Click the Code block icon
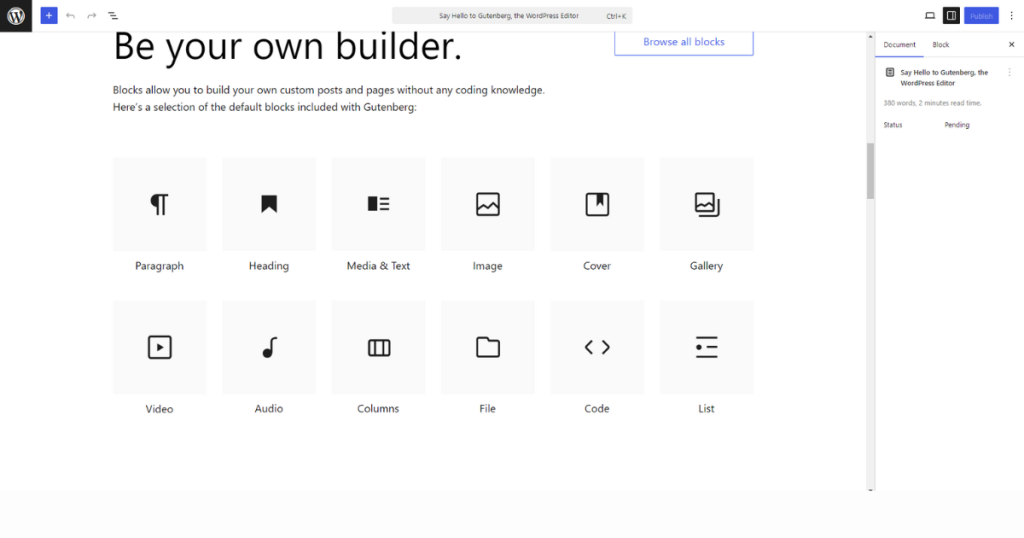The image size is (1024, 538). tap(597, 347)
